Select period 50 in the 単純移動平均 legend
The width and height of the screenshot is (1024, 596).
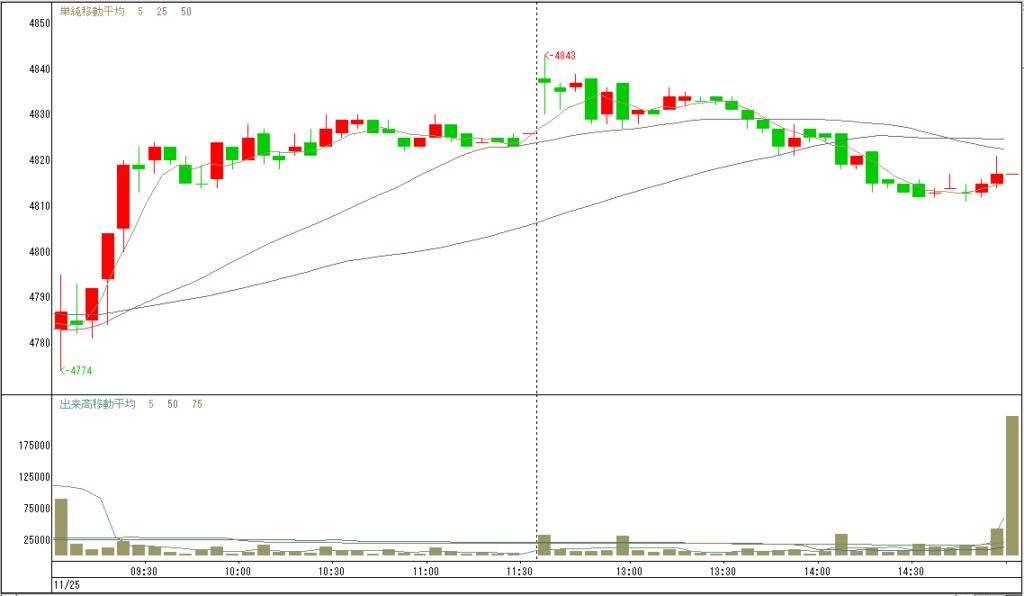(x=186, y=12)
